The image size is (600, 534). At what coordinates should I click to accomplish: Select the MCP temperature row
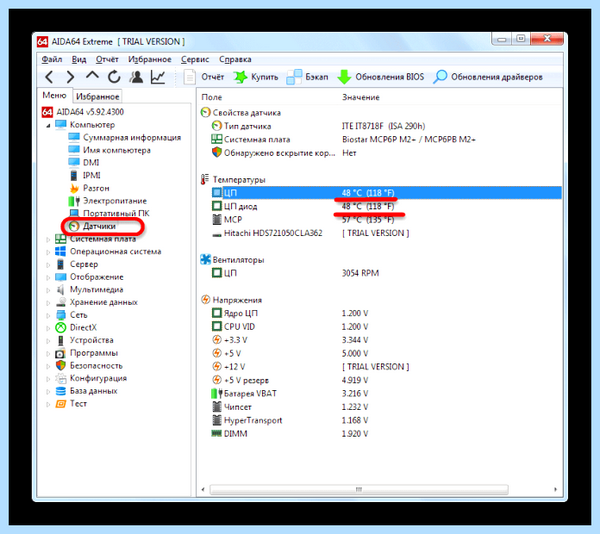tap(381, 220)
